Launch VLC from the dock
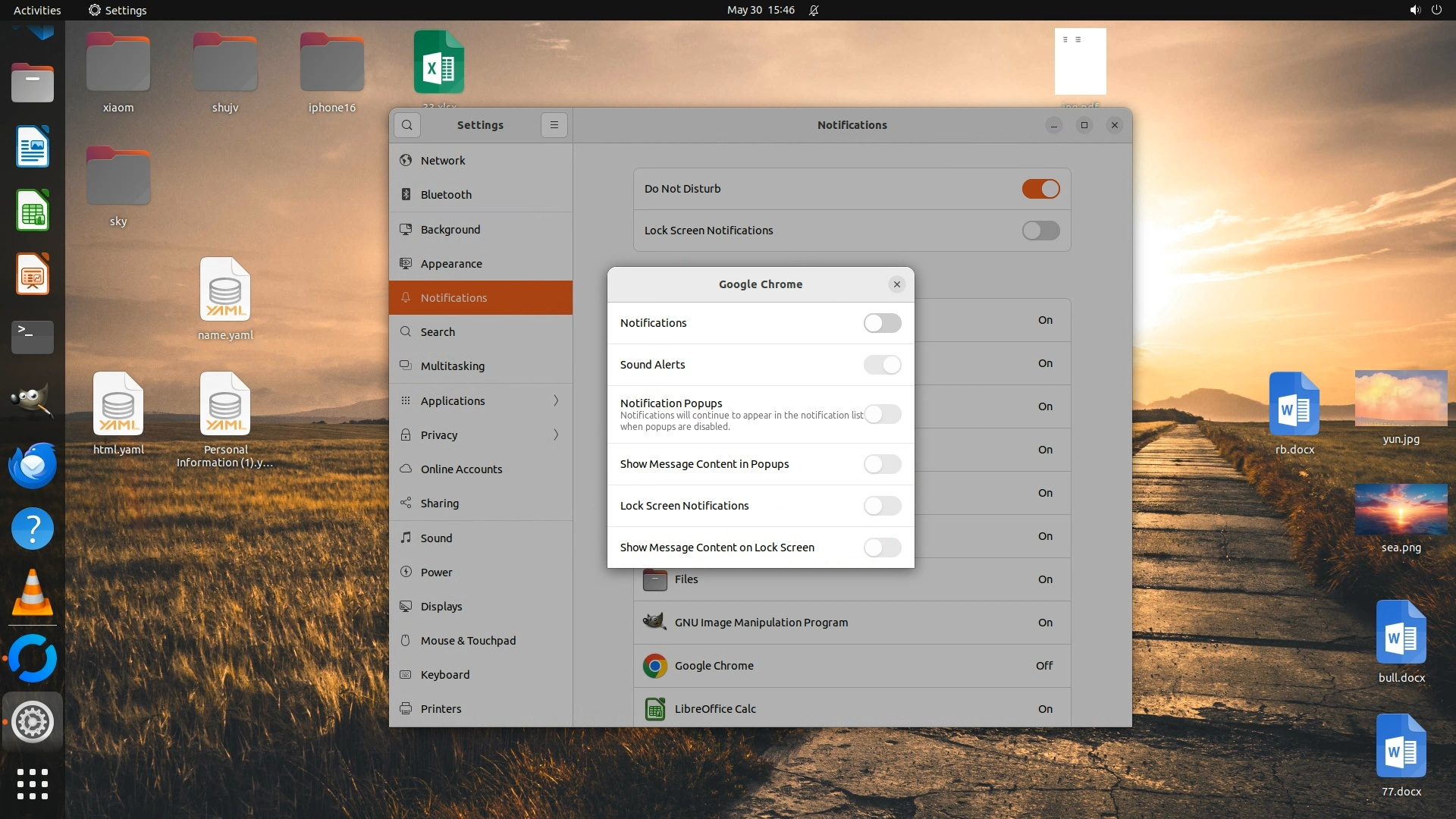Viewport: 1456px width, 819px height. pos(32,594)
